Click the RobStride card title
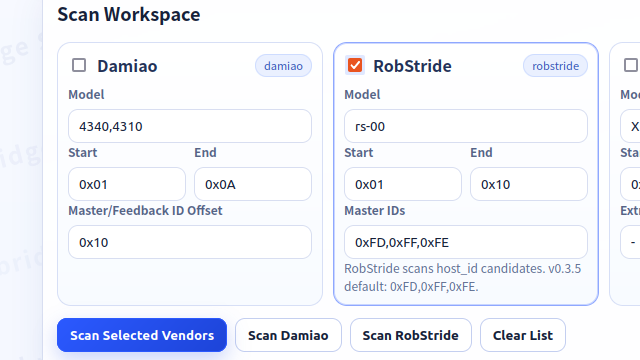Screen dimensions: 640x360 [412, 66]
